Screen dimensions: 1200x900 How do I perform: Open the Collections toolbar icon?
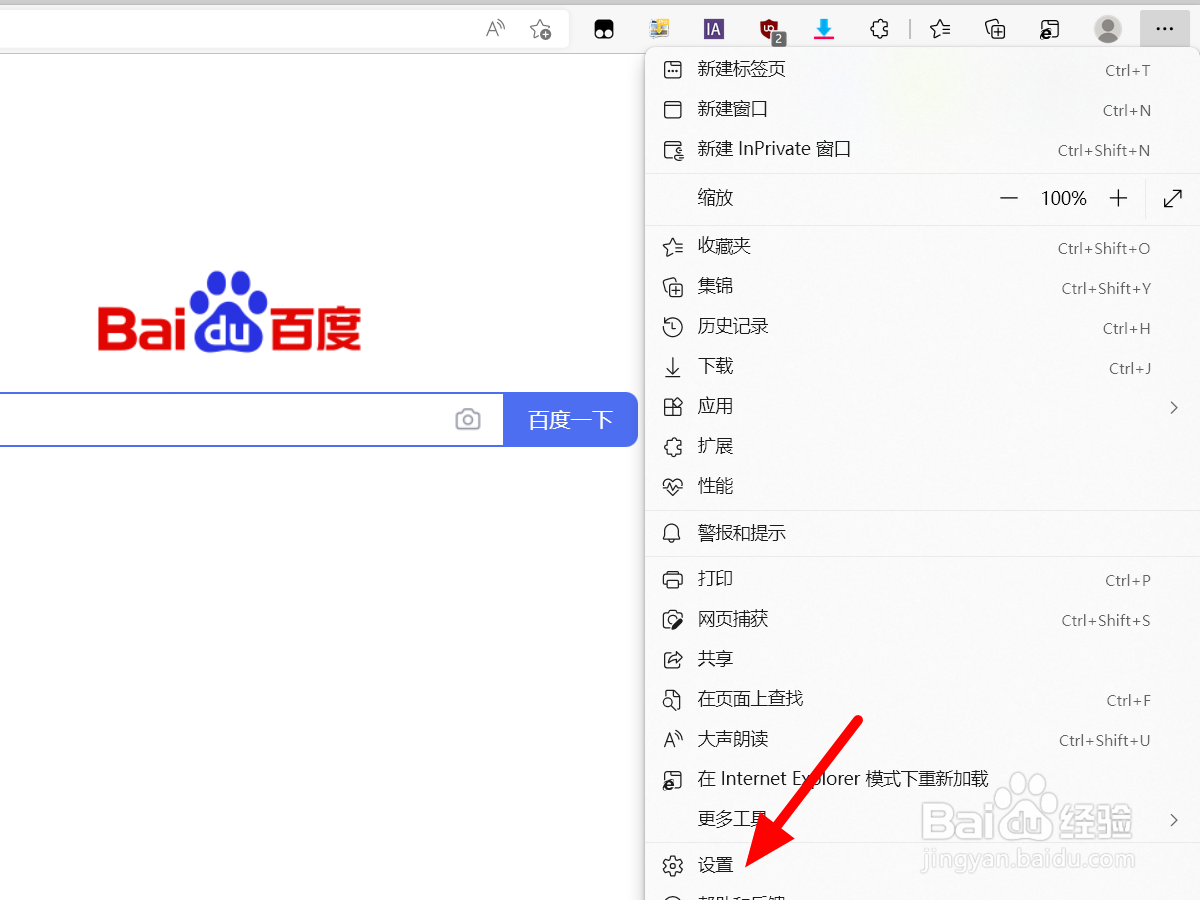pyautogui.click(x=995, y=29)
